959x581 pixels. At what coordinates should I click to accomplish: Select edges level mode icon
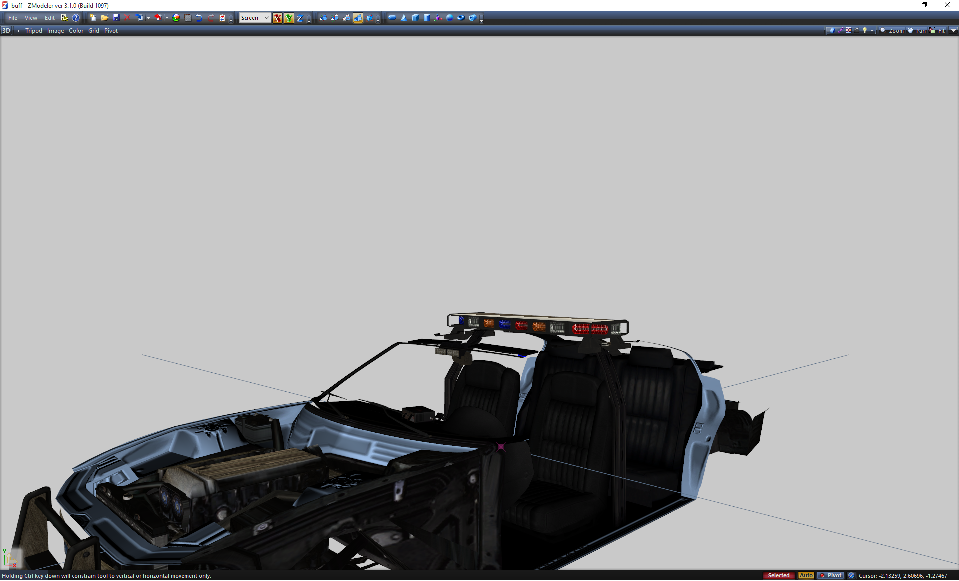(335, 18)
